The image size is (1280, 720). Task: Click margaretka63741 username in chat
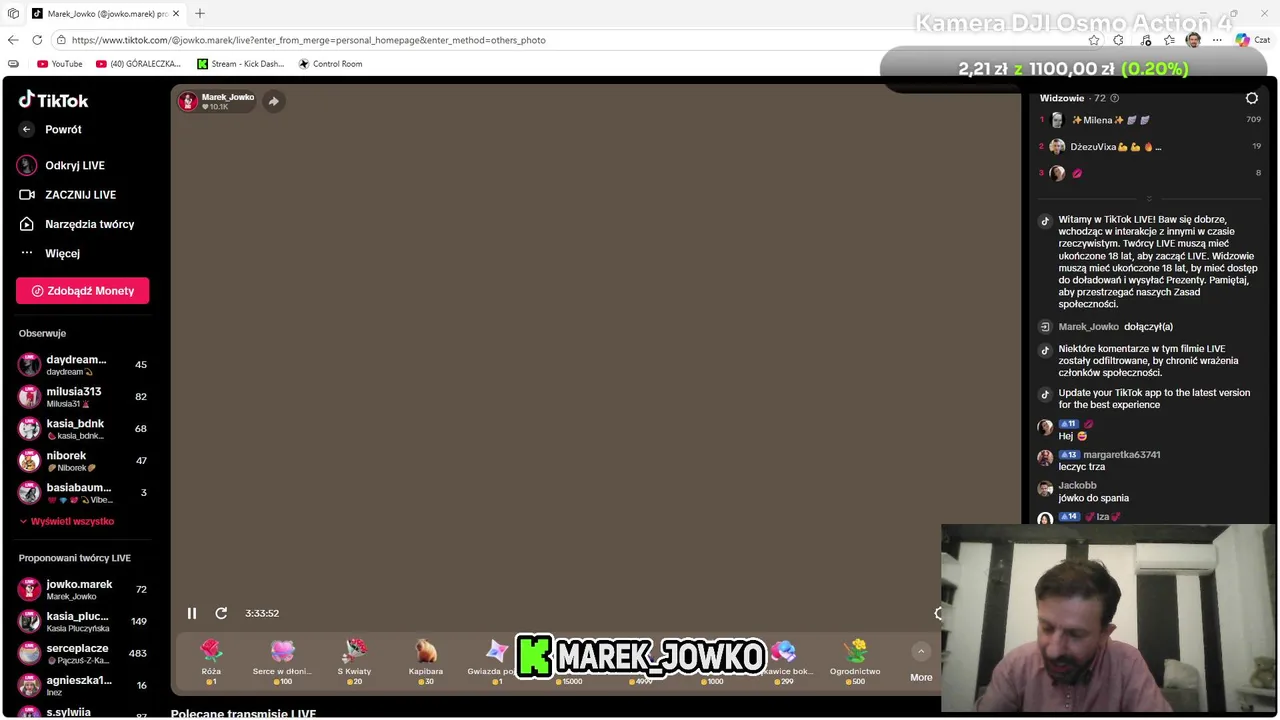coord(1121,455)
